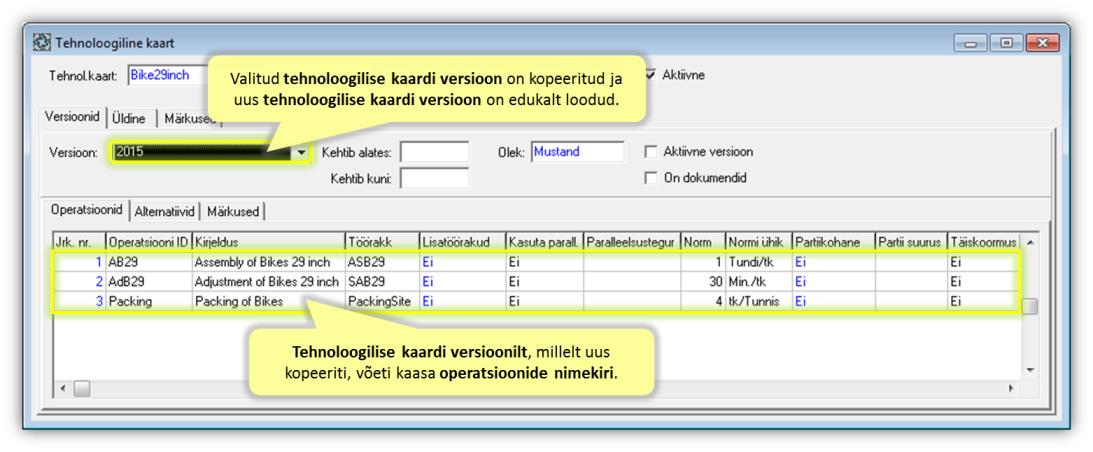The image size is (1093, 452).
Task: Select the Packing operation ID cell
Action: [x=148, y=301]
